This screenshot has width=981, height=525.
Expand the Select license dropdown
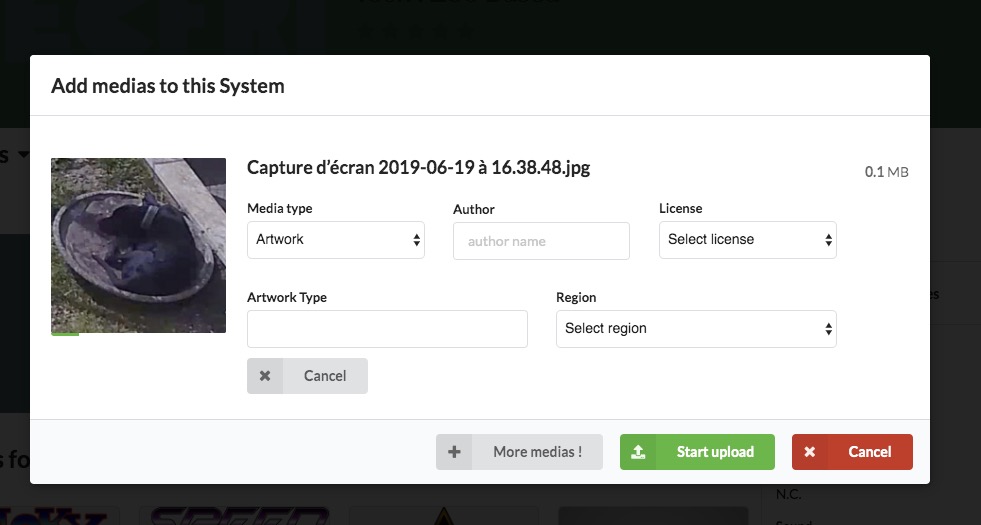tap(747, 240)
